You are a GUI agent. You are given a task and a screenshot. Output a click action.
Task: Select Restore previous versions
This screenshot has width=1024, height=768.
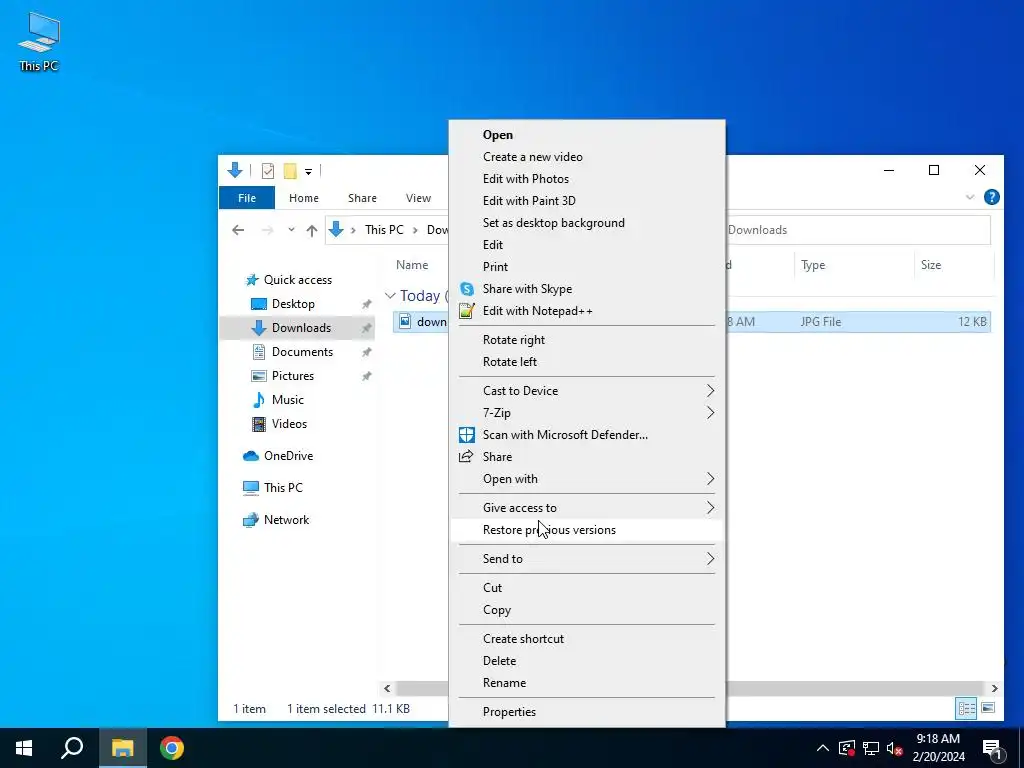point(587,530)
